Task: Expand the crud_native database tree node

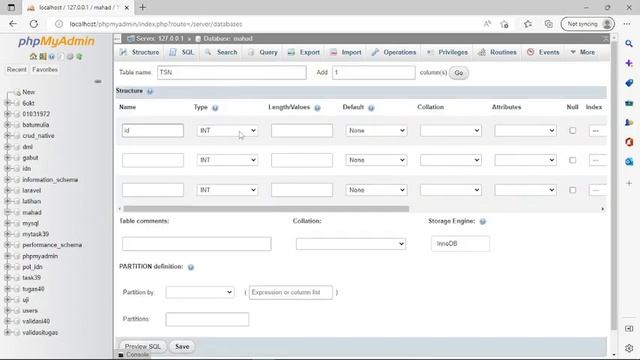Action: pos(7,136)
